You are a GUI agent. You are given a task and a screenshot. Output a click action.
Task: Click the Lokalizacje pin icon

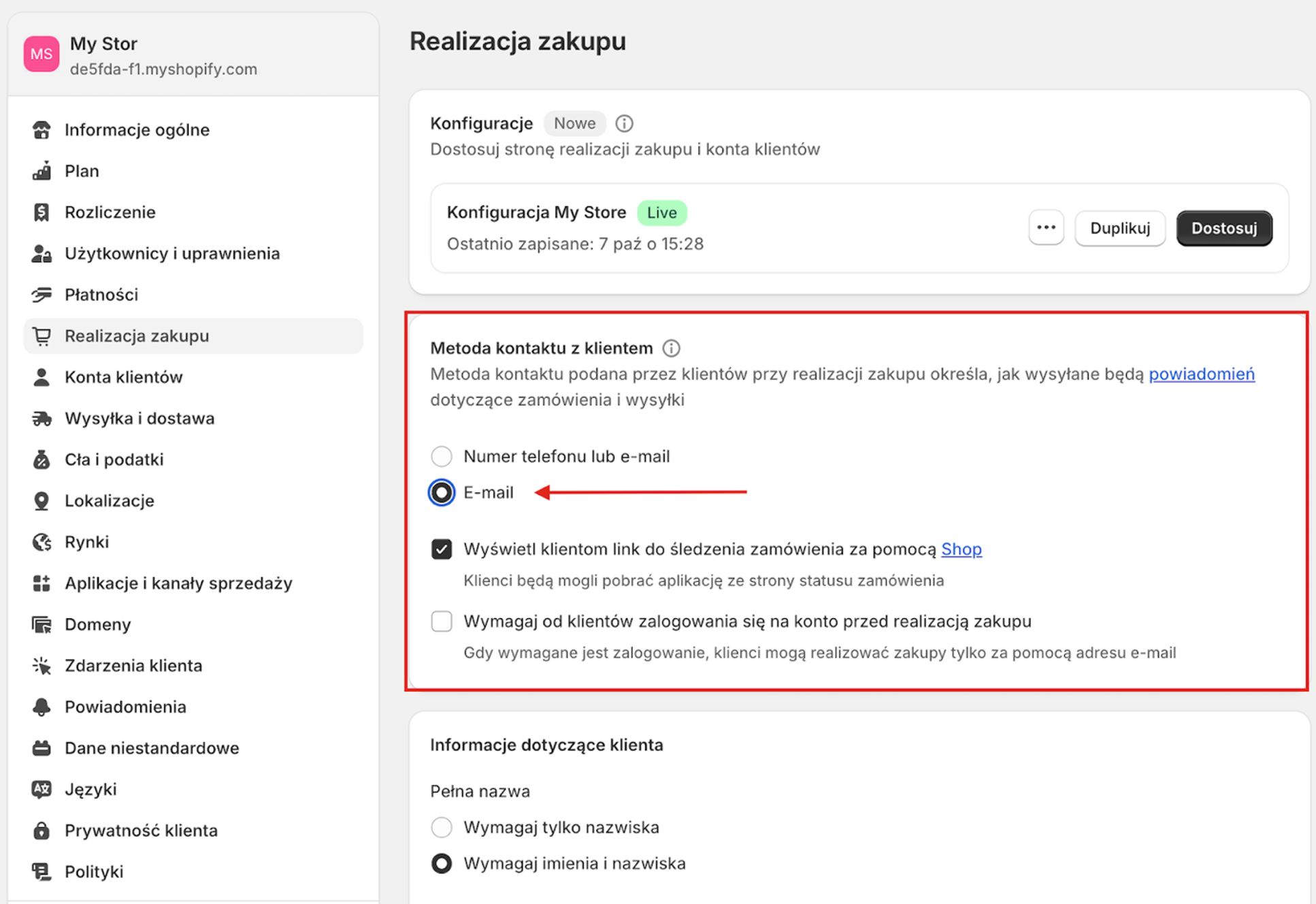pos(42,501)
